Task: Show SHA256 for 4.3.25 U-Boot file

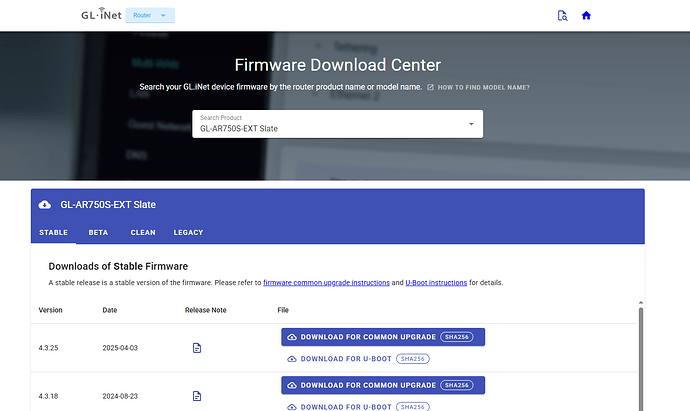Action: tap(413, 359)
